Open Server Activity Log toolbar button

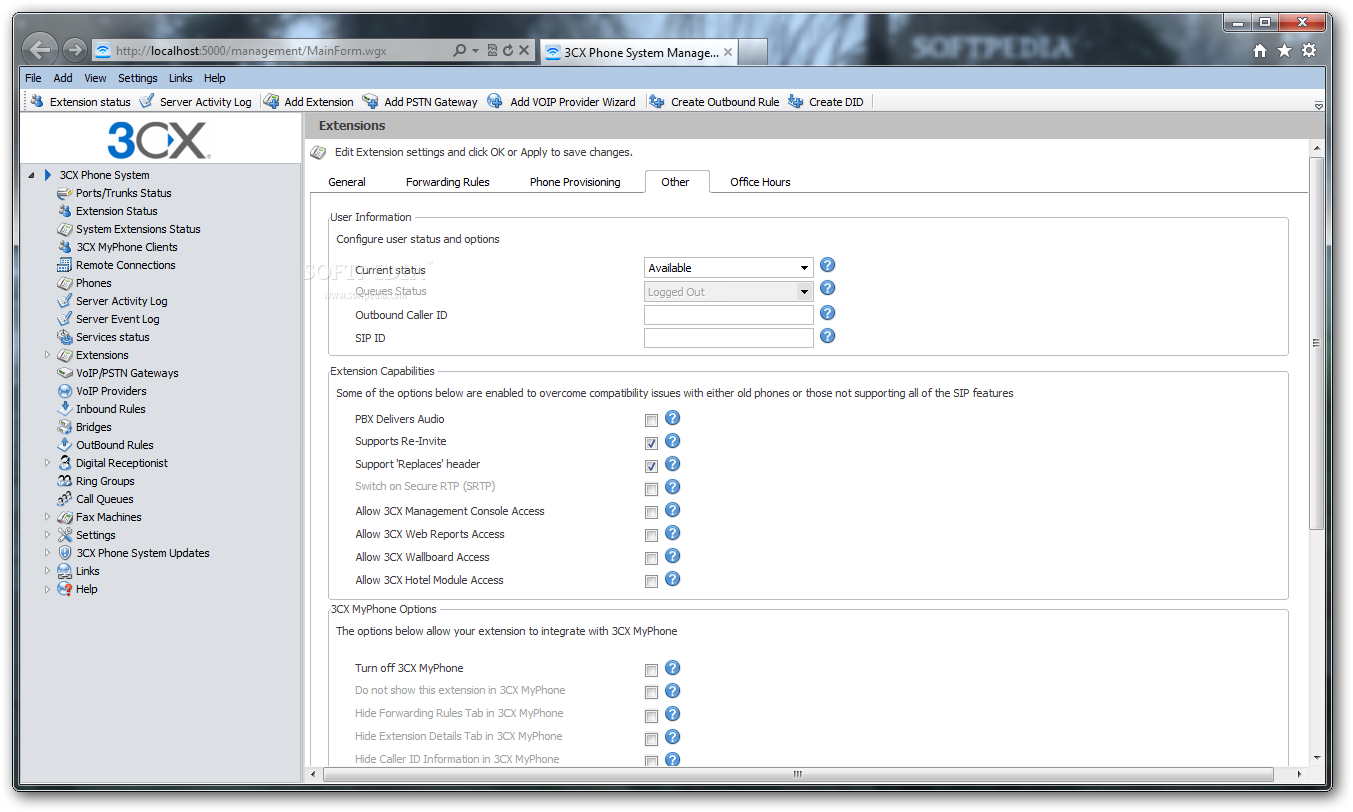[195, 102]
